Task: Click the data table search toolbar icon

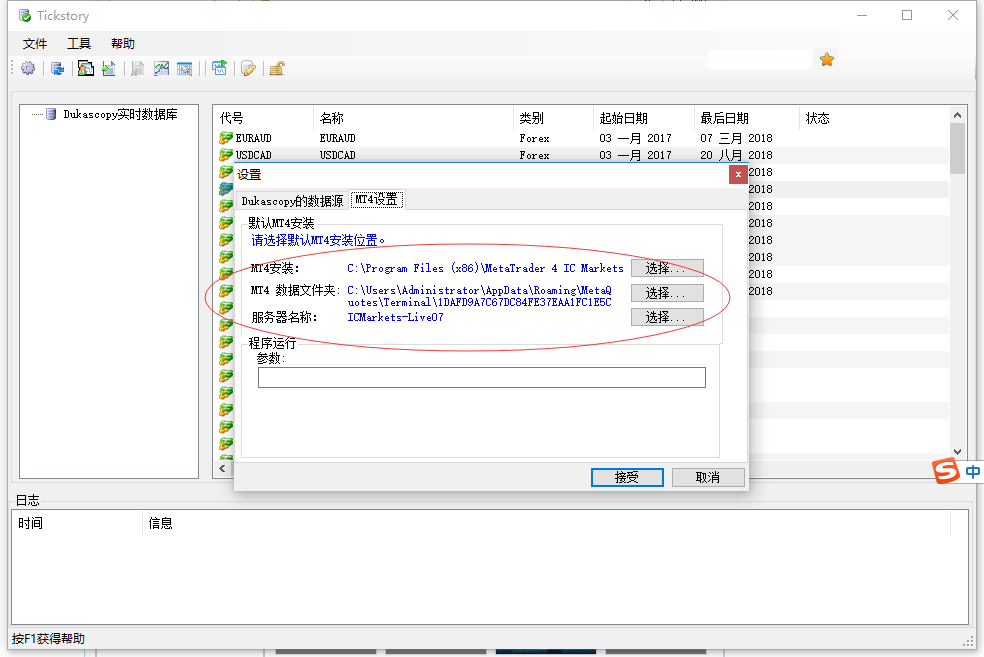Action: pyautogui.click(x=184, y=68)
